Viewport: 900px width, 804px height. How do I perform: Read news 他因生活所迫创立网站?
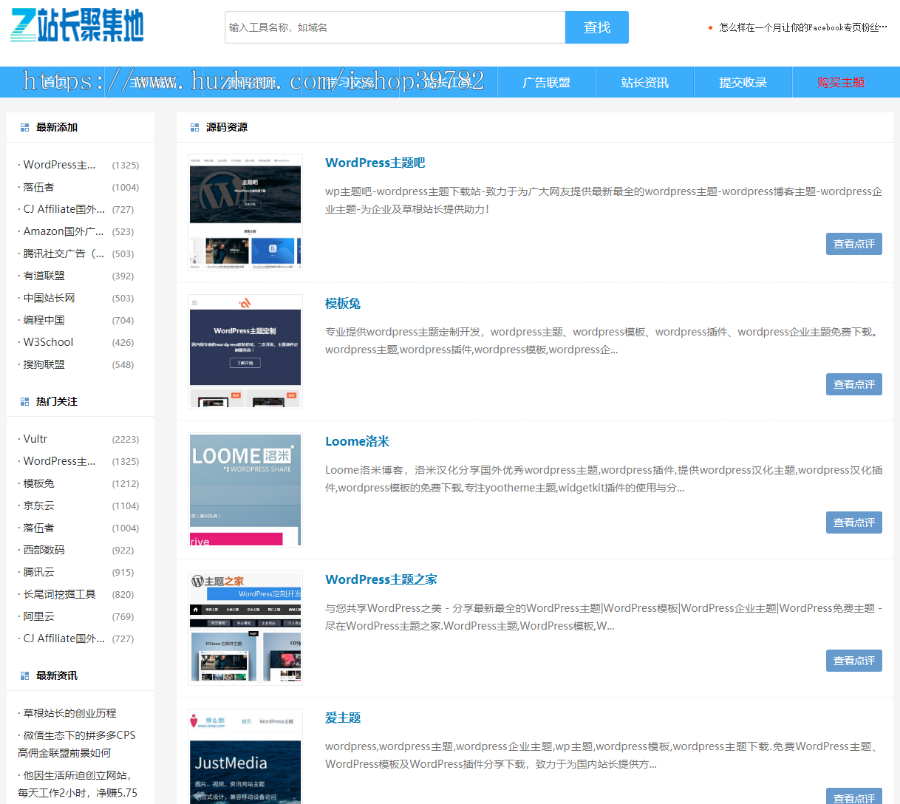coord(77,784)
